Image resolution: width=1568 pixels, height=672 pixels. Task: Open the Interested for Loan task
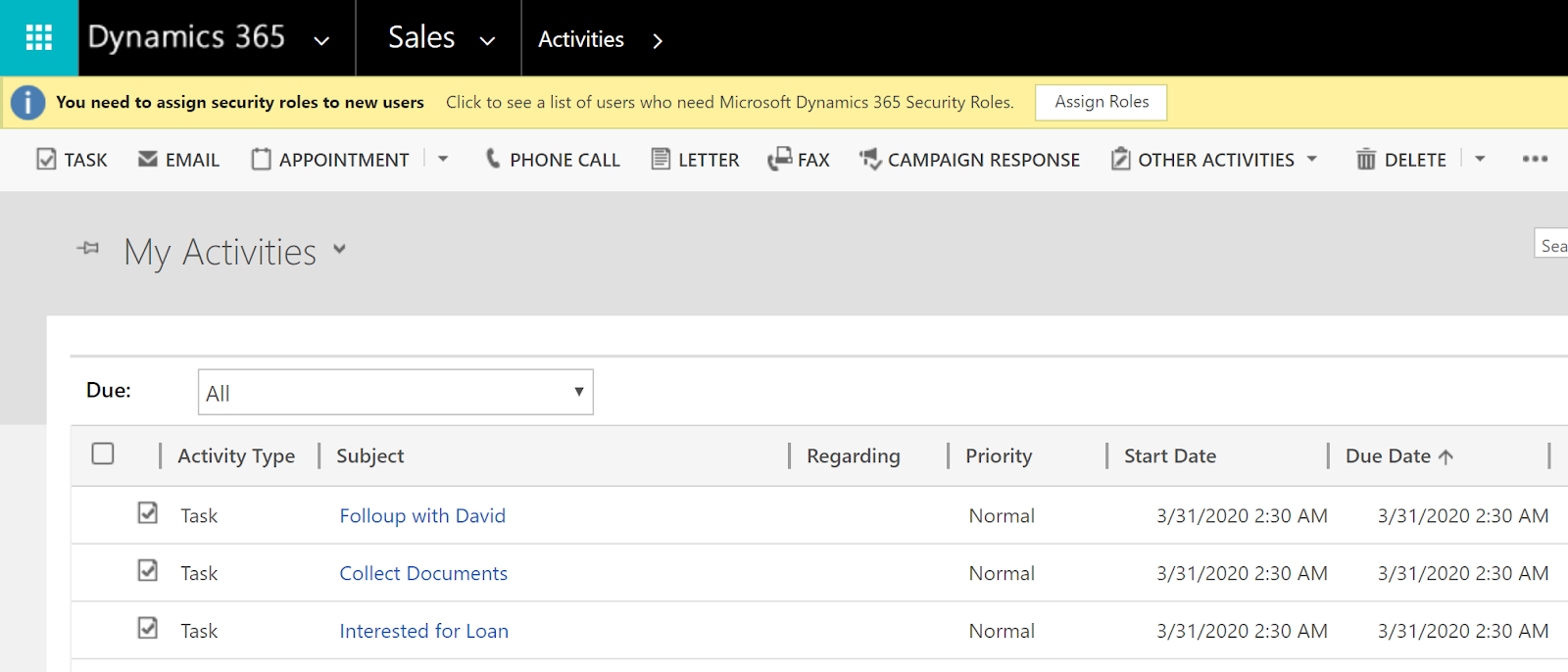(x=424, y=632)
